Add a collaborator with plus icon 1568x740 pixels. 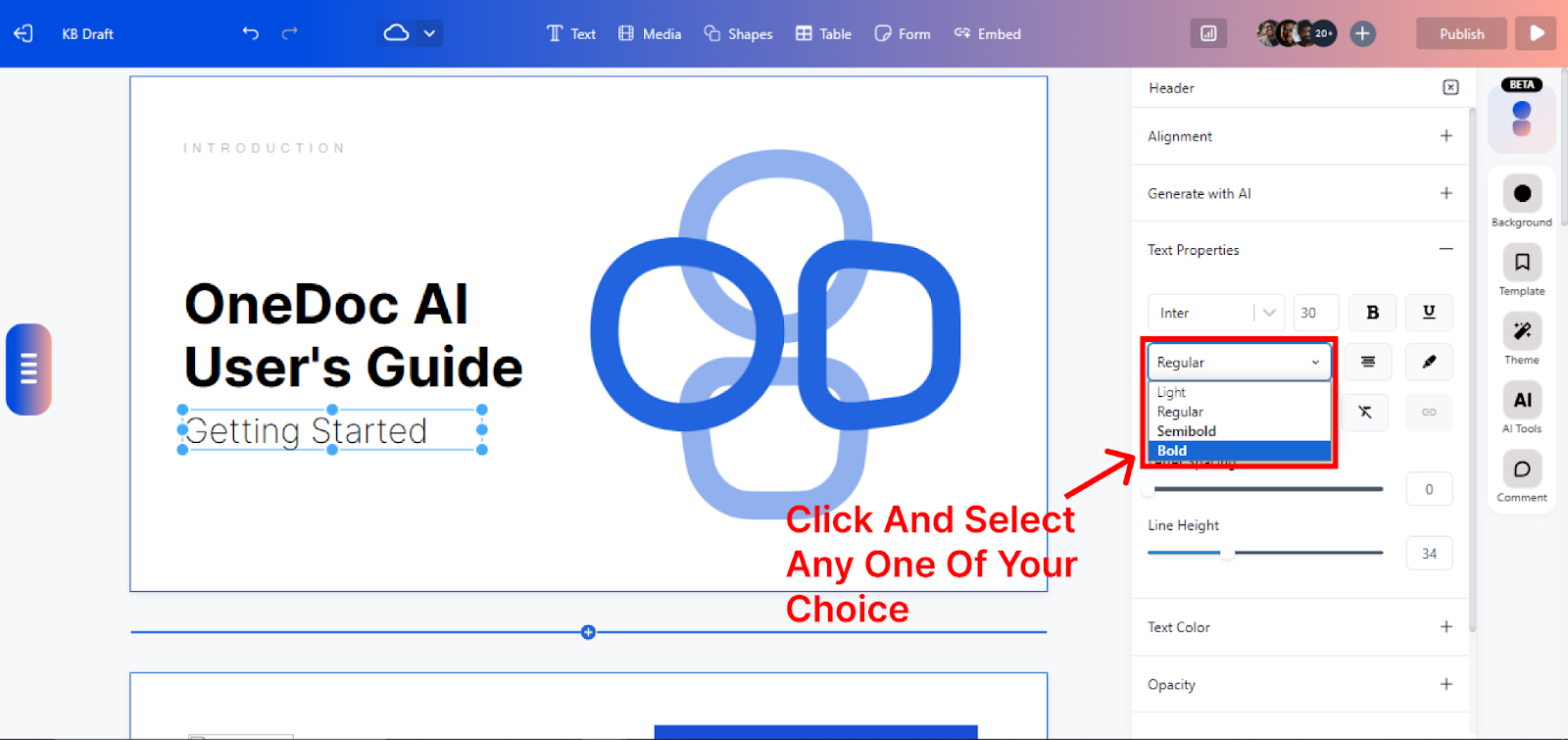coord(1362,33)
